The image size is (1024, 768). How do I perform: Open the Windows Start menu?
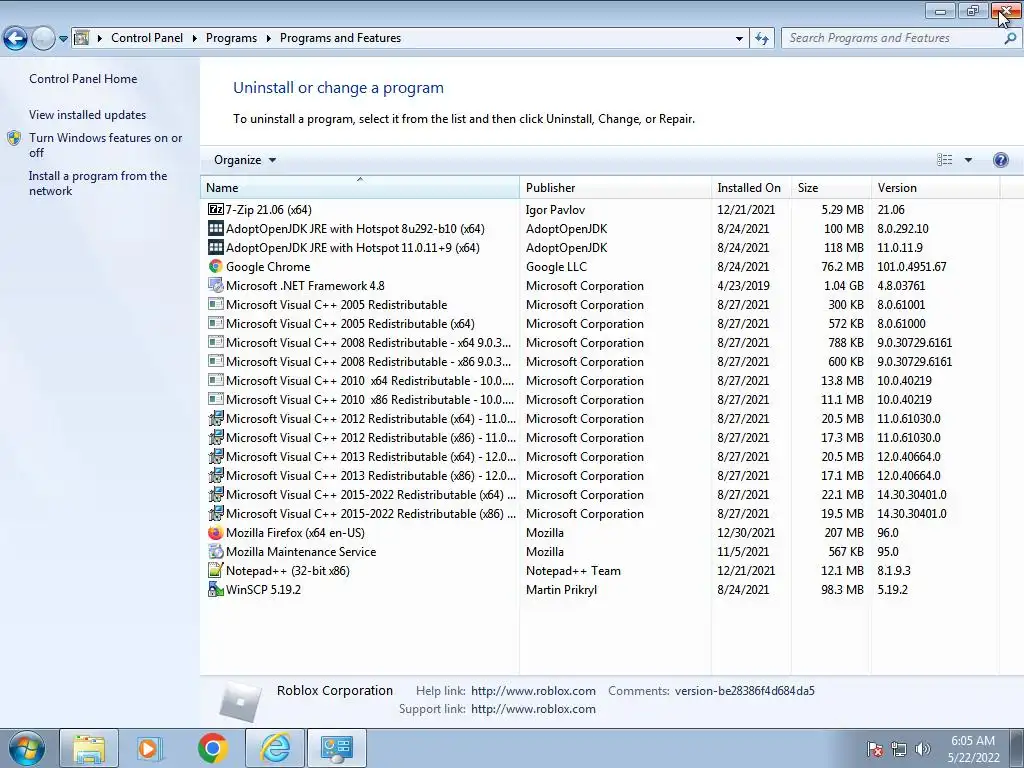pyautogui.click(x=27, y=748)
